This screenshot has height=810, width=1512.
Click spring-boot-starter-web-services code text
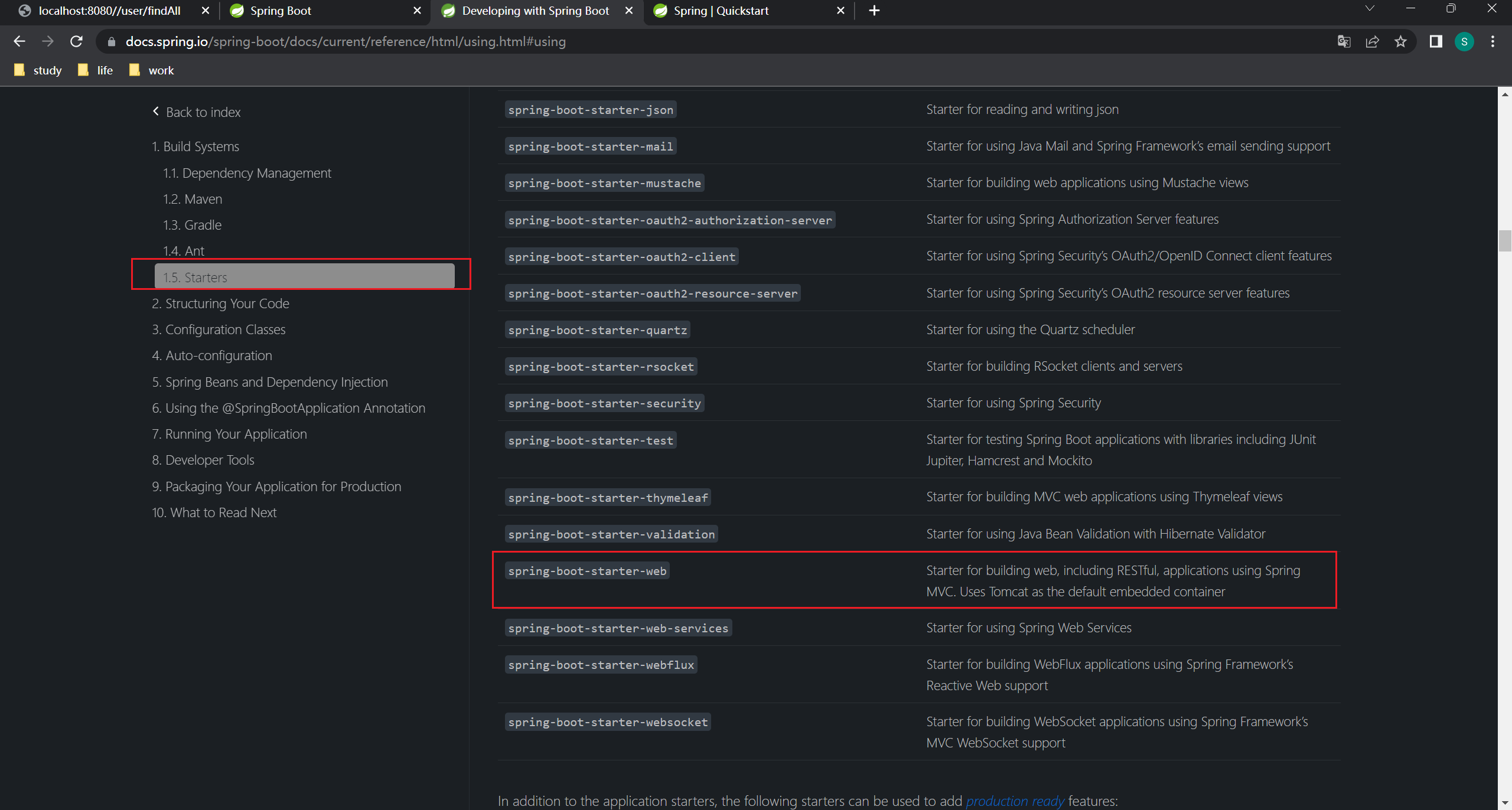pos(618,628)
